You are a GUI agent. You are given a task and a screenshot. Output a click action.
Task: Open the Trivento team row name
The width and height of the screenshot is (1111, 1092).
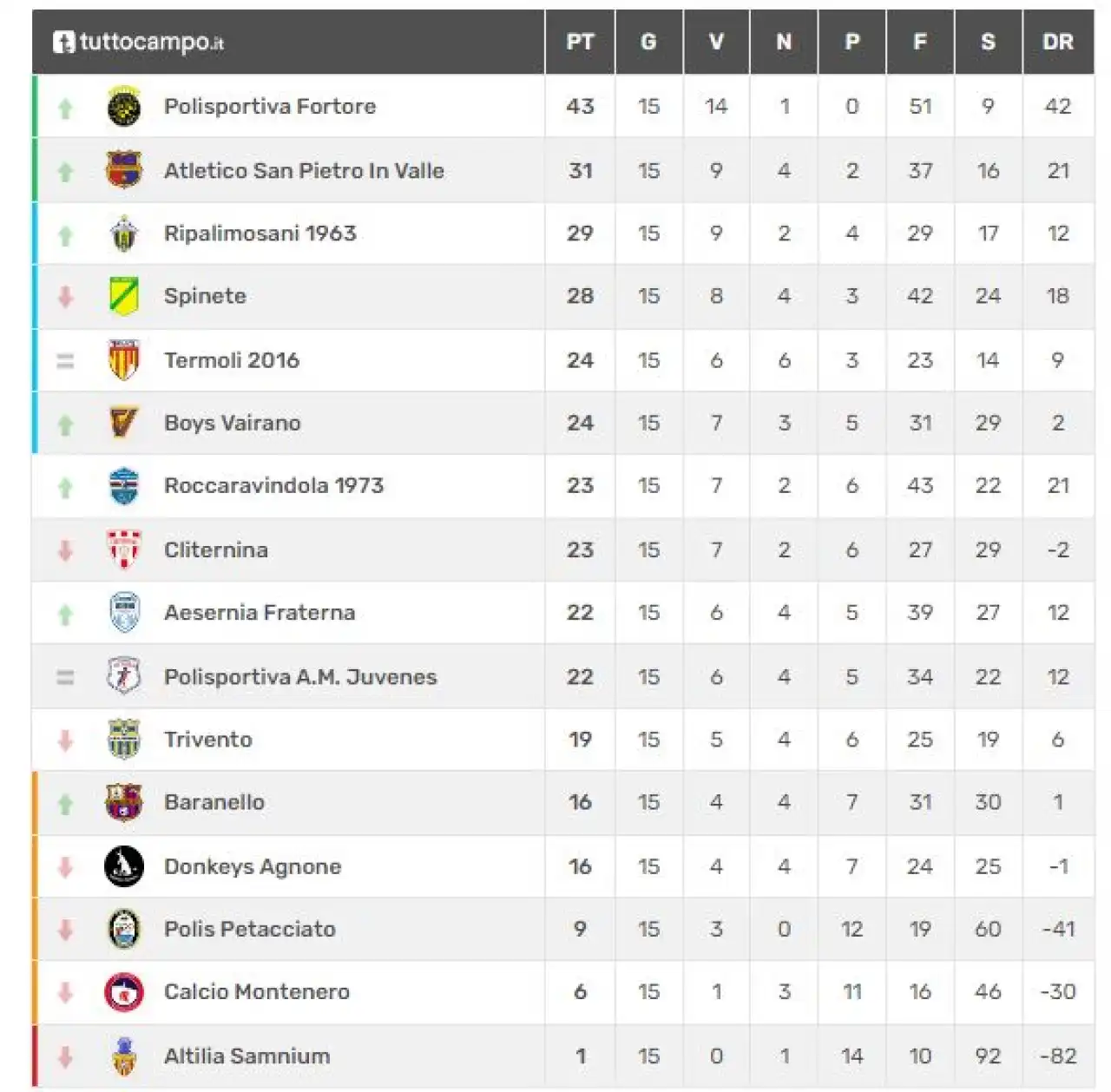(208, 740)
